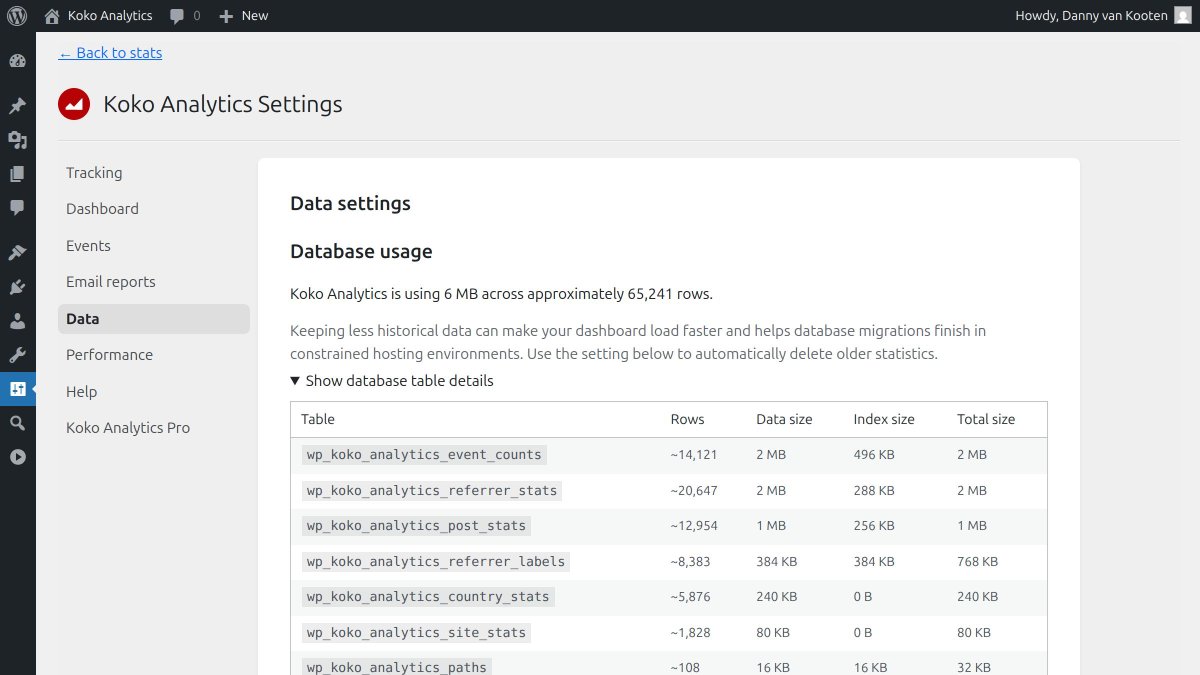Select wp_koko_analytics_country_stats table name
This screenshot has height=675, width=1200.
tap(428, 597)
